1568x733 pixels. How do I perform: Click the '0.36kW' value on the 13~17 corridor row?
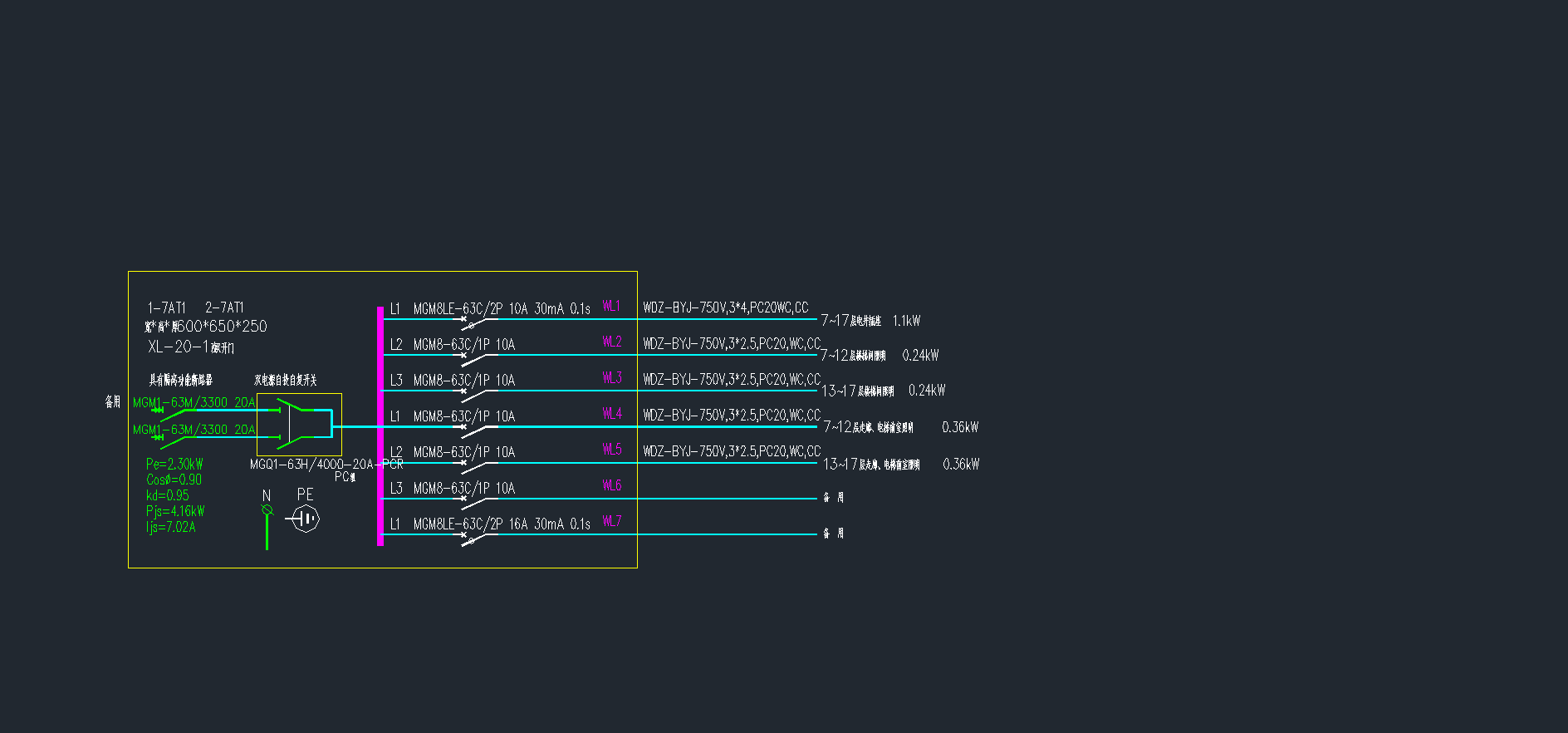point(961,464)
